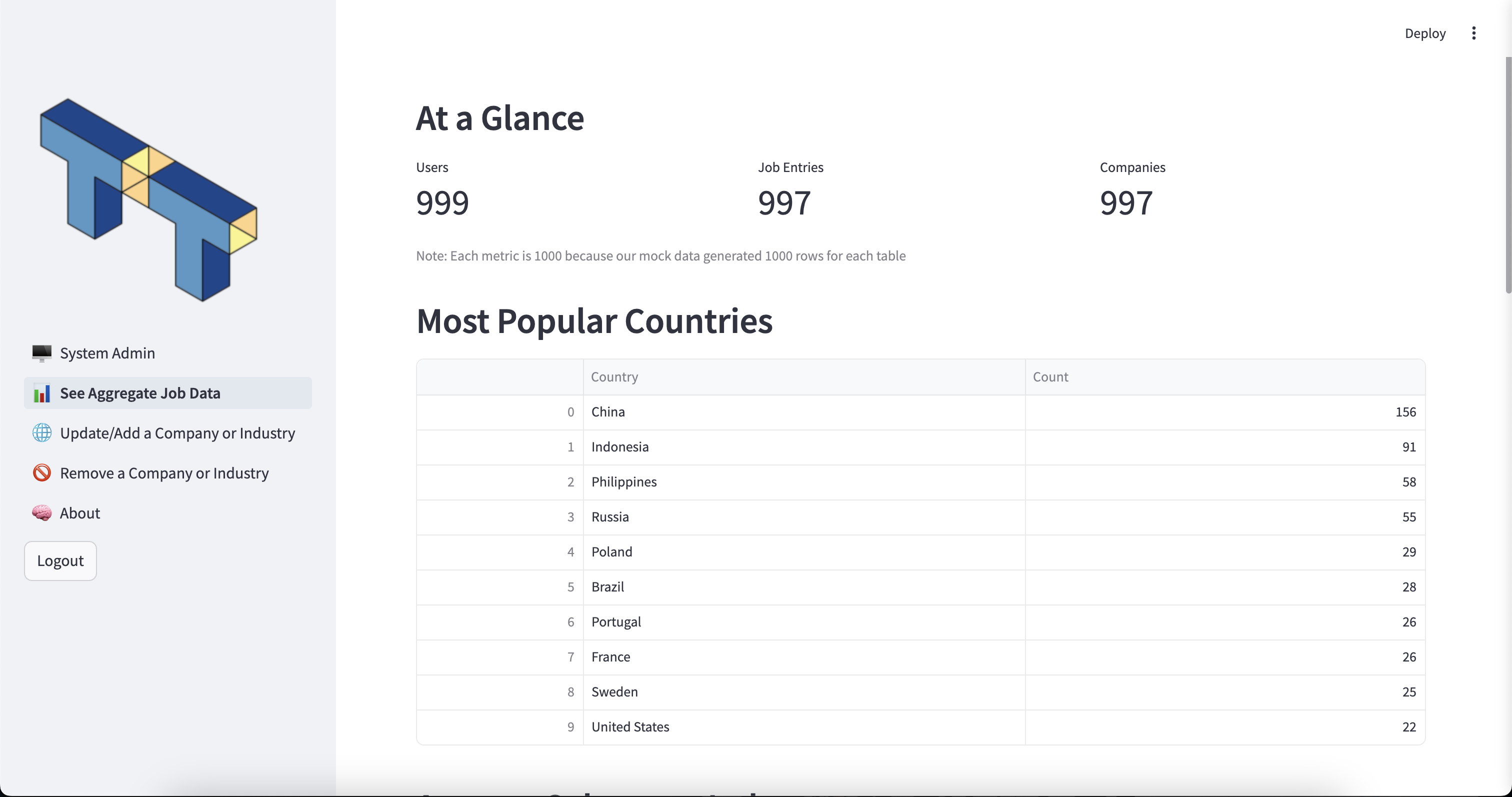The width and height of the screenshot is (1512, 797).
Task: Go to Update/Add a Company or Industry
Action: pyautogui.click(x=168, y=433)
